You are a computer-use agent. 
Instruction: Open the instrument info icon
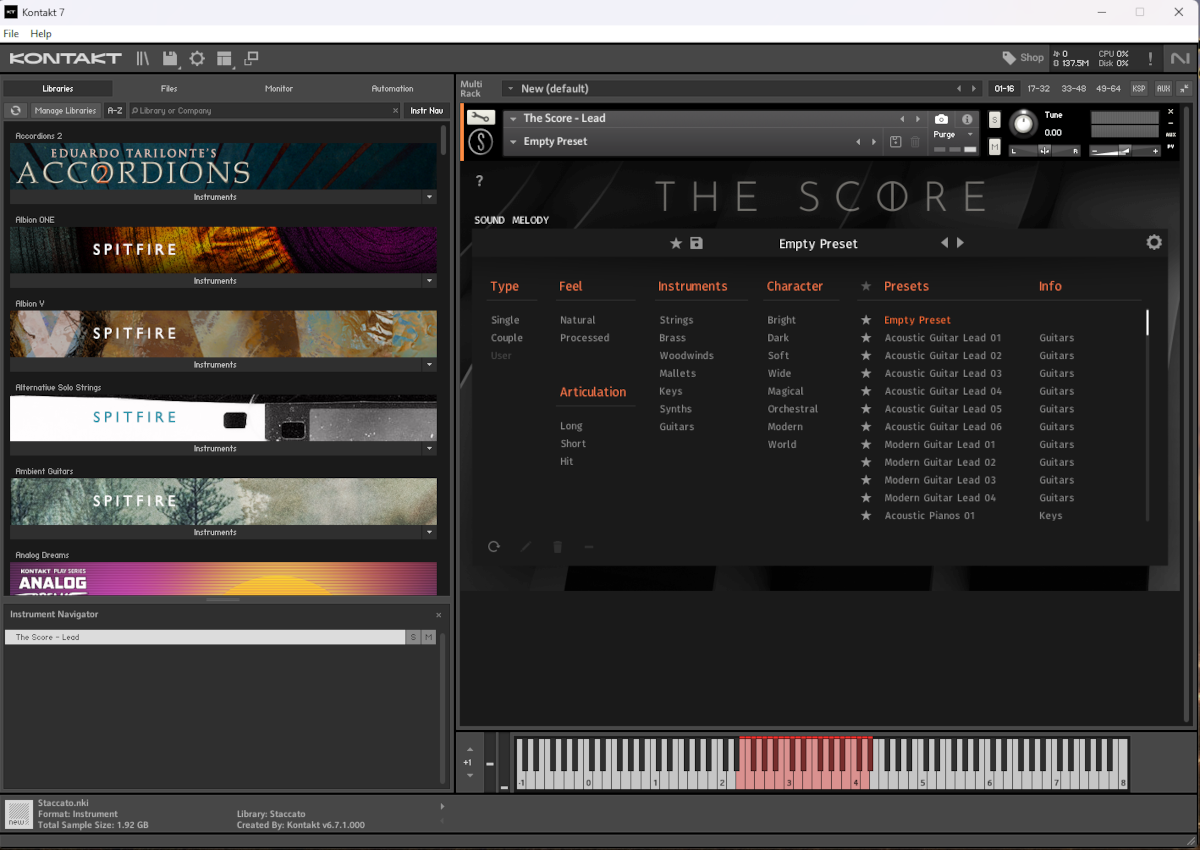pyautogui.click(x=967, y=119)
